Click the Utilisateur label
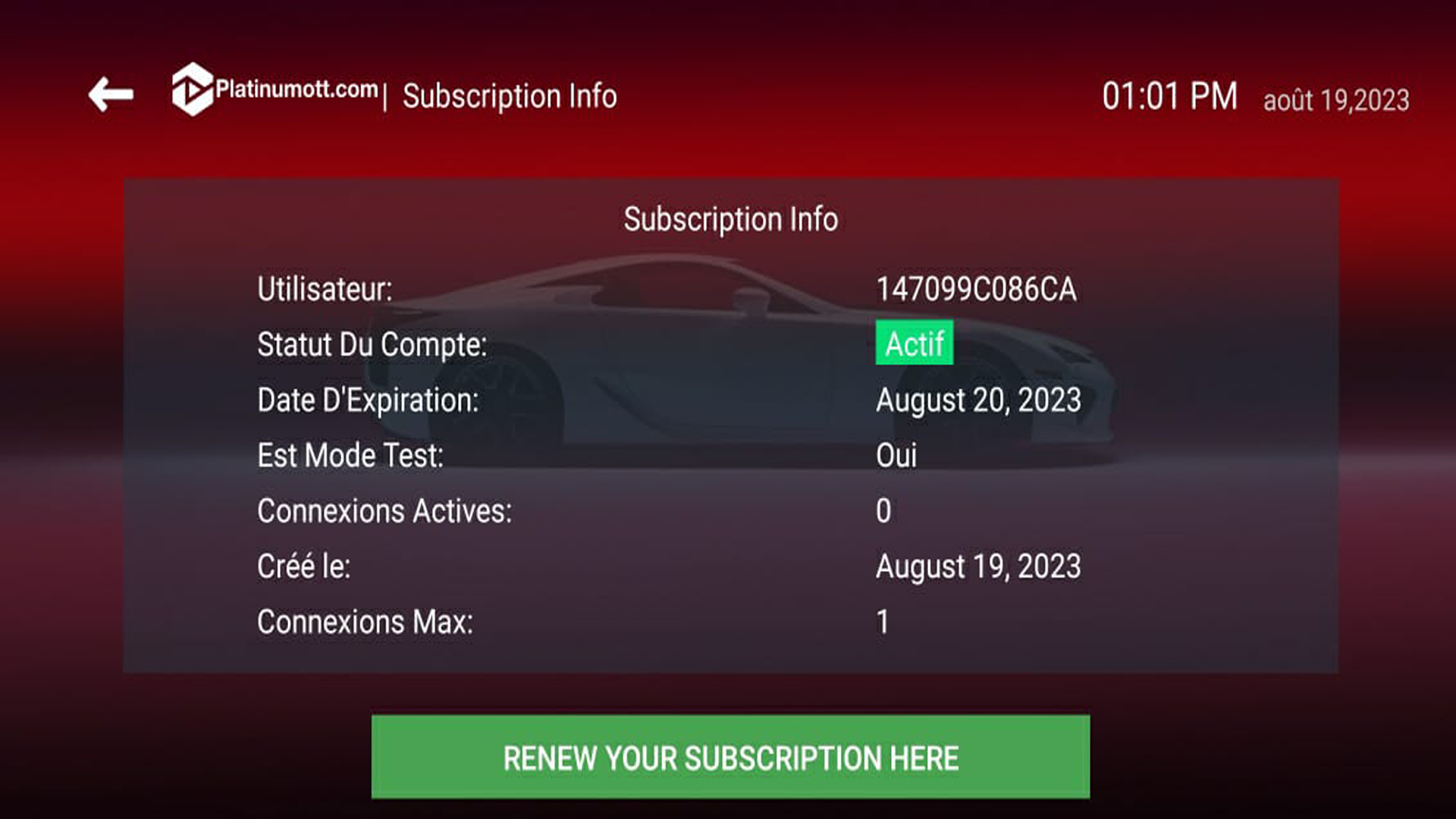The width and height of the screenshot is (1456, 819). point(325,289)
